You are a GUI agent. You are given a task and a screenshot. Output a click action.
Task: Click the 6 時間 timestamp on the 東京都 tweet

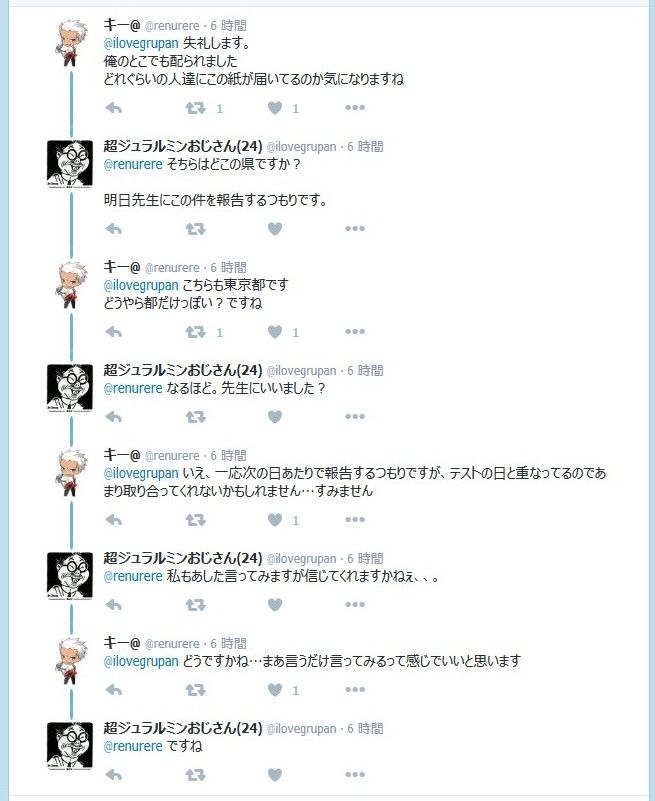[x=228, y=267]
